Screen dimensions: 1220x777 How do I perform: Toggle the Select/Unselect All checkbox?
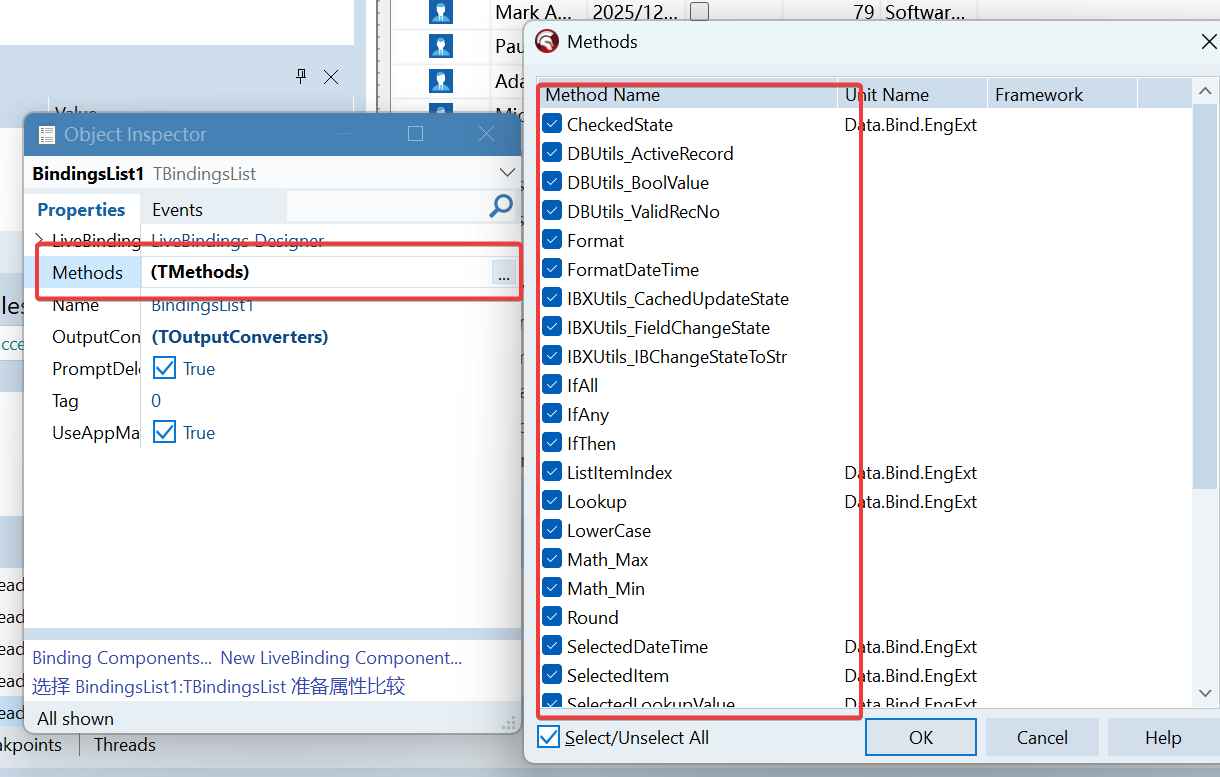pos(549,737)
